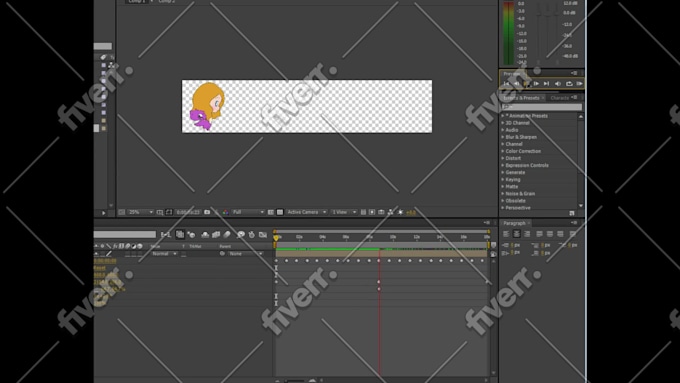Select Keying effects entry
680x383 pixels.
[513, 180]
